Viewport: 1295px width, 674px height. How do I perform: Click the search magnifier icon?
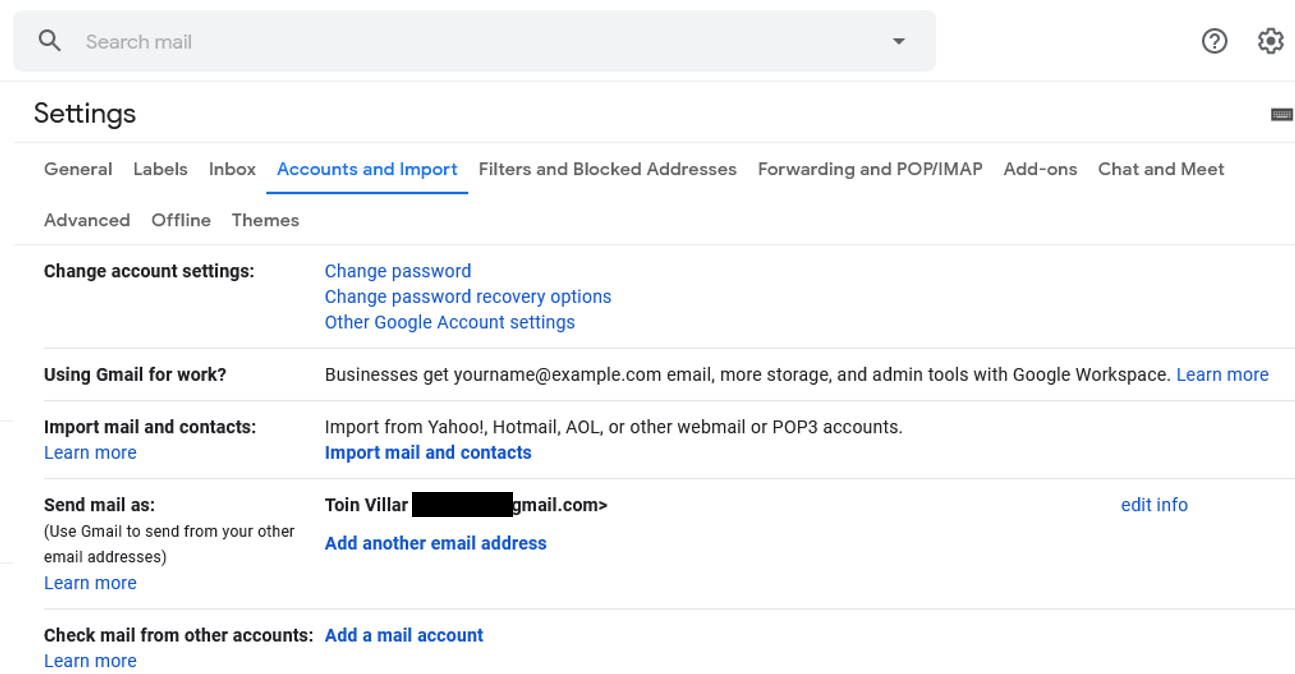[x=49, y=40]
